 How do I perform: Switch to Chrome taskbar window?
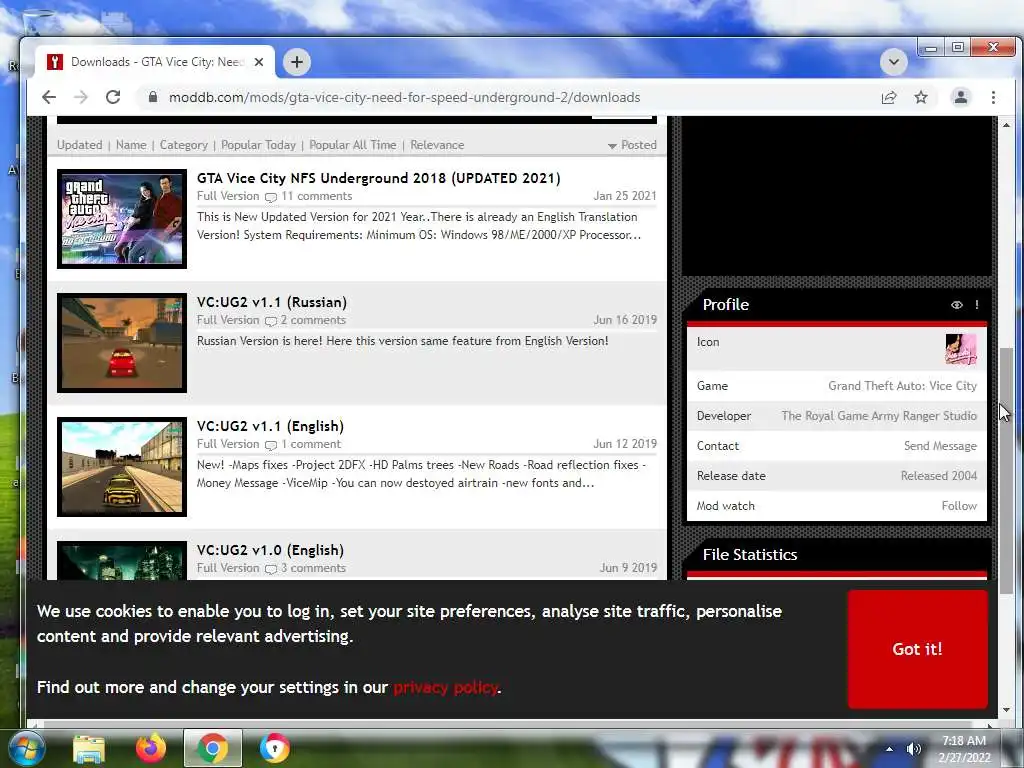coord(213,748)
